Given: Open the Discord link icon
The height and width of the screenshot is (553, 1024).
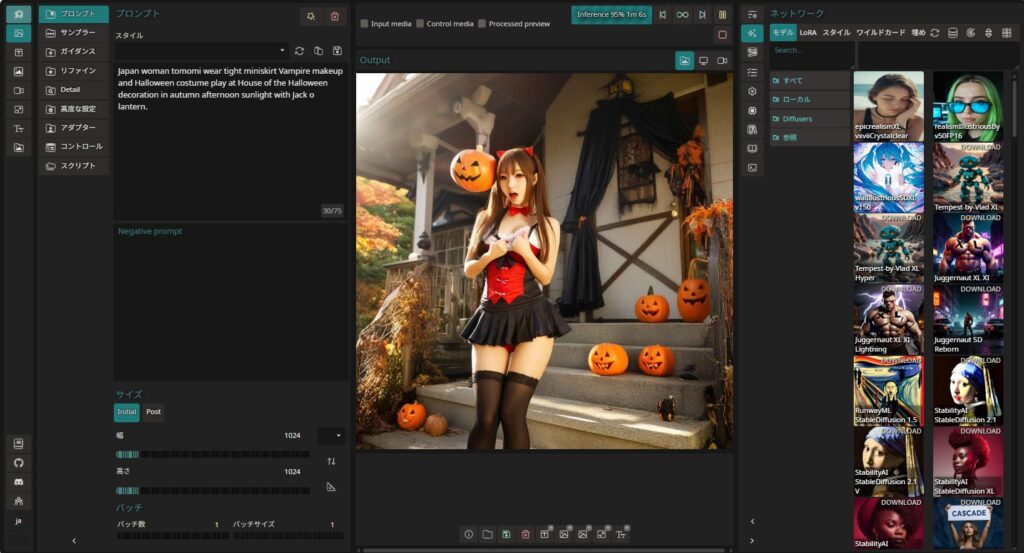Looking at the screenshot, I should (x=18, y=482).
